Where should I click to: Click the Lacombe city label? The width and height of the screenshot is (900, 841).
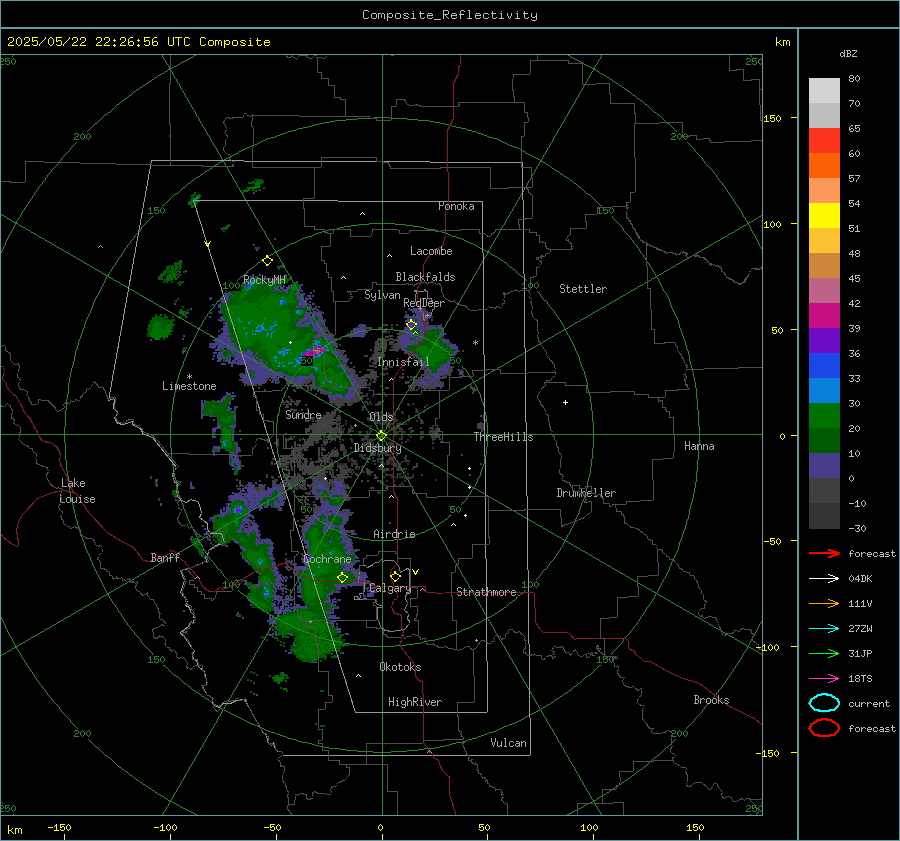(431, 251)
